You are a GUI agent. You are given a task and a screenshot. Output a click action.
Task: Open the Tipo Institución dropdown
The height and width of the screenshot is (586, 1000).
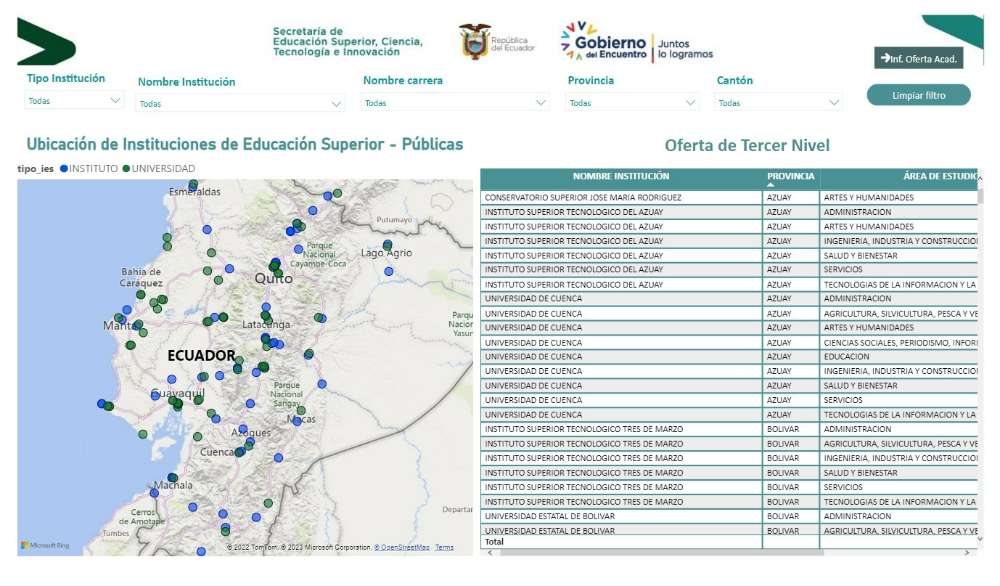coord(75,101)
